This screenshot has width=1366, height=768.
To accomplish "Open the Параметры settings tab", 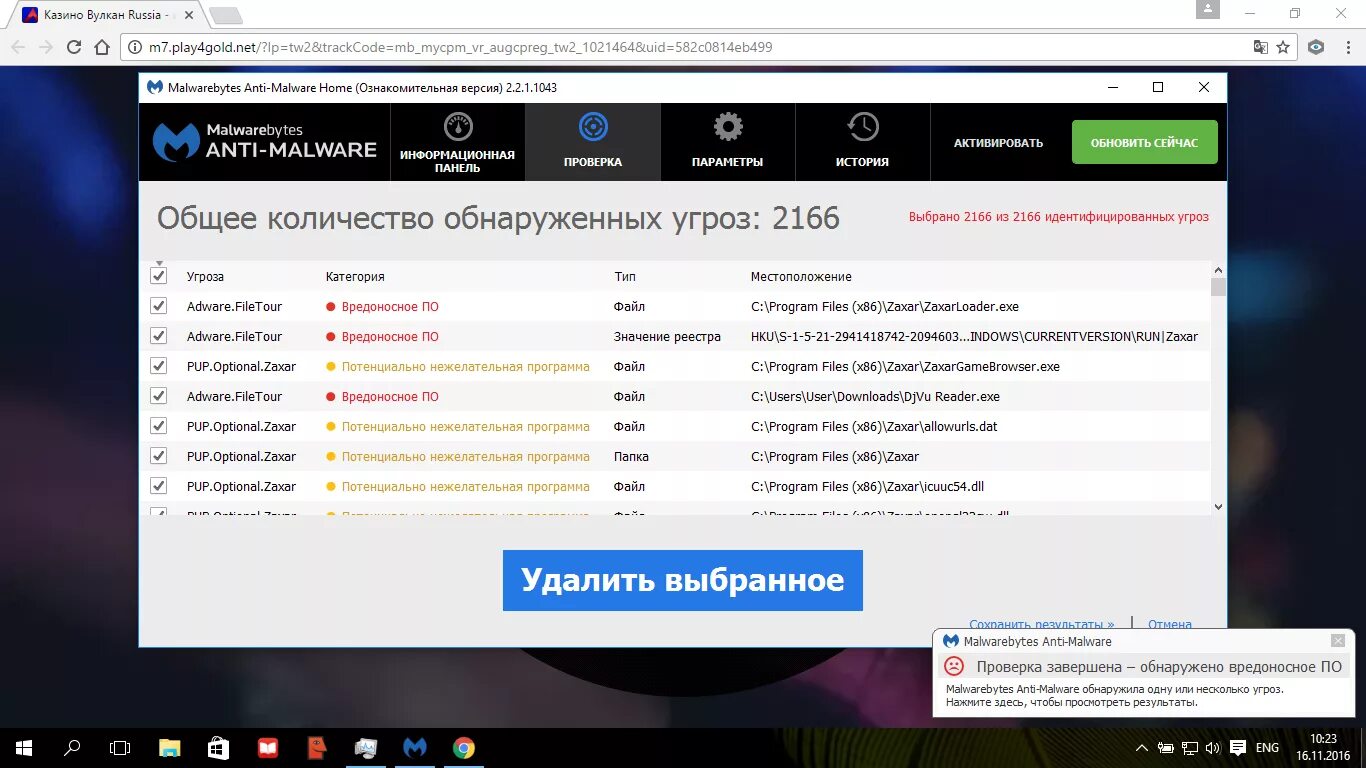I will tap(728, 142).
